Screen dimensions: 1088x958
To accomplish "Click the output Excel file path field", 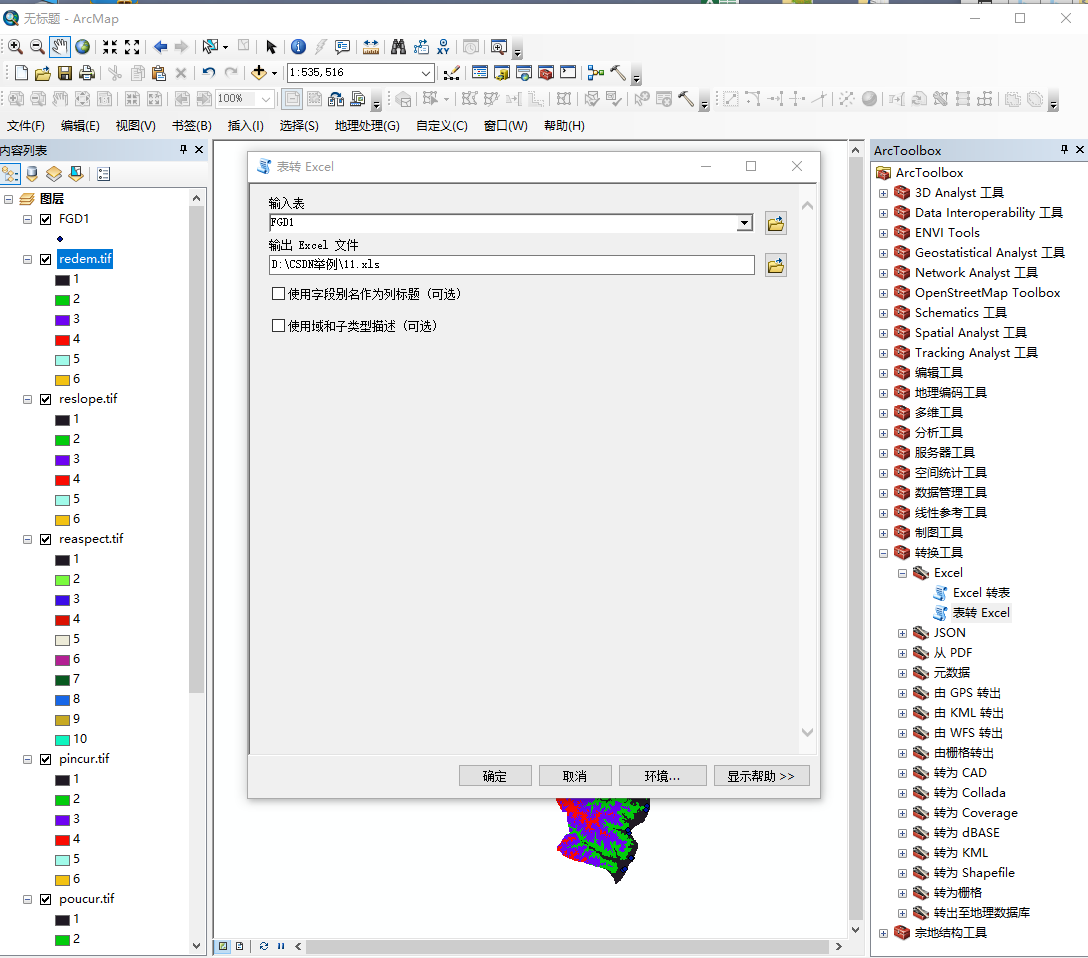I will [511, 265].
